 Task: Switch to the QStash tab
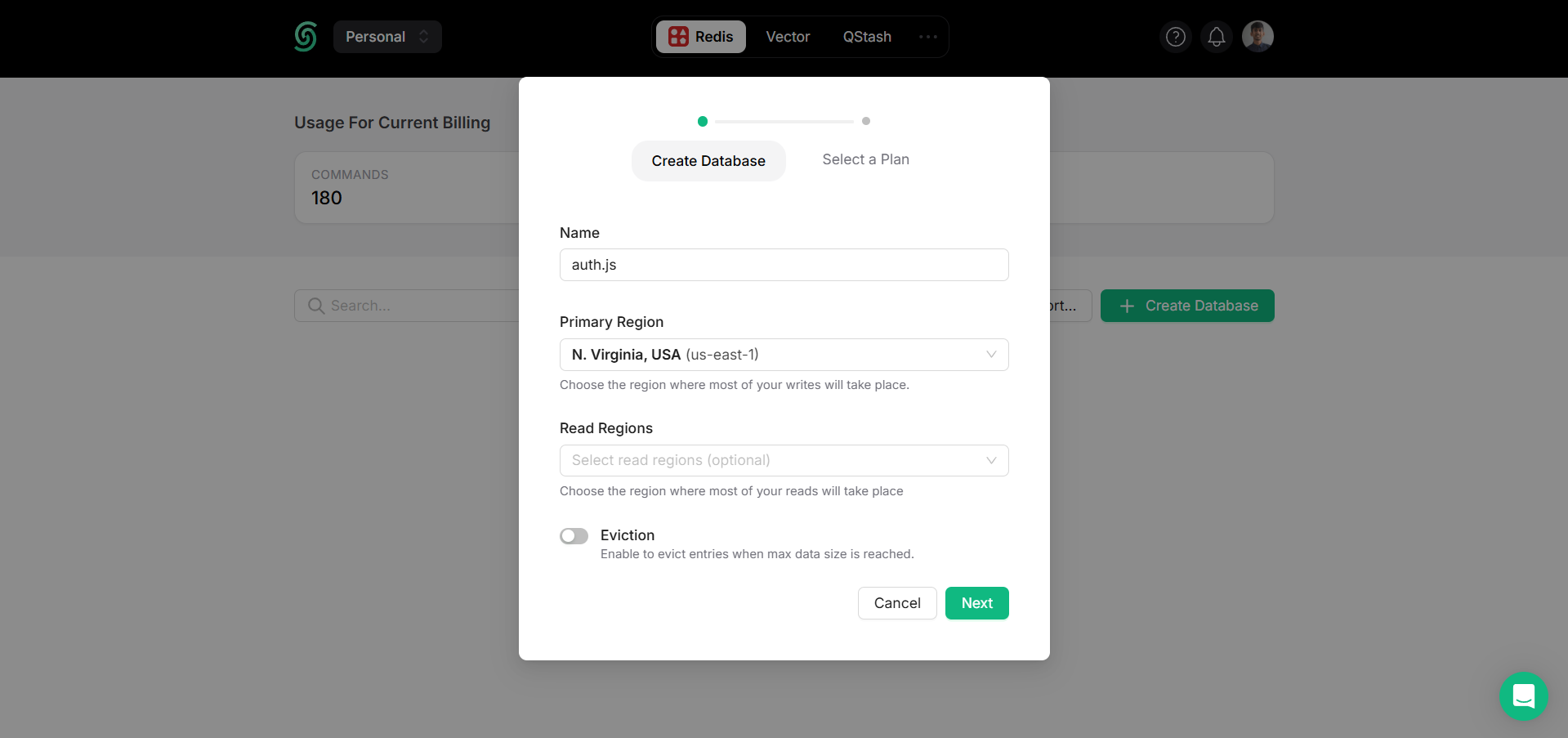click(x=866, y=36)
